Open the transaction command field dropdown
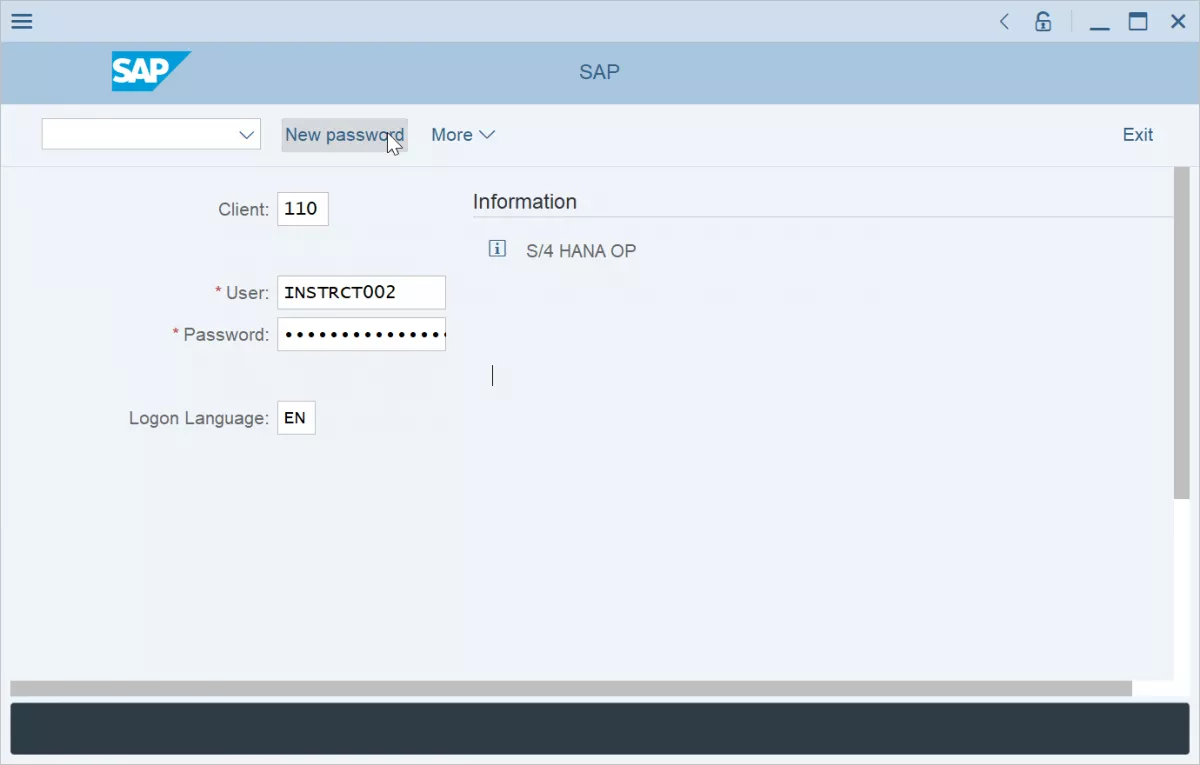Screen dimensions: 1200x765 coord(247,134)
